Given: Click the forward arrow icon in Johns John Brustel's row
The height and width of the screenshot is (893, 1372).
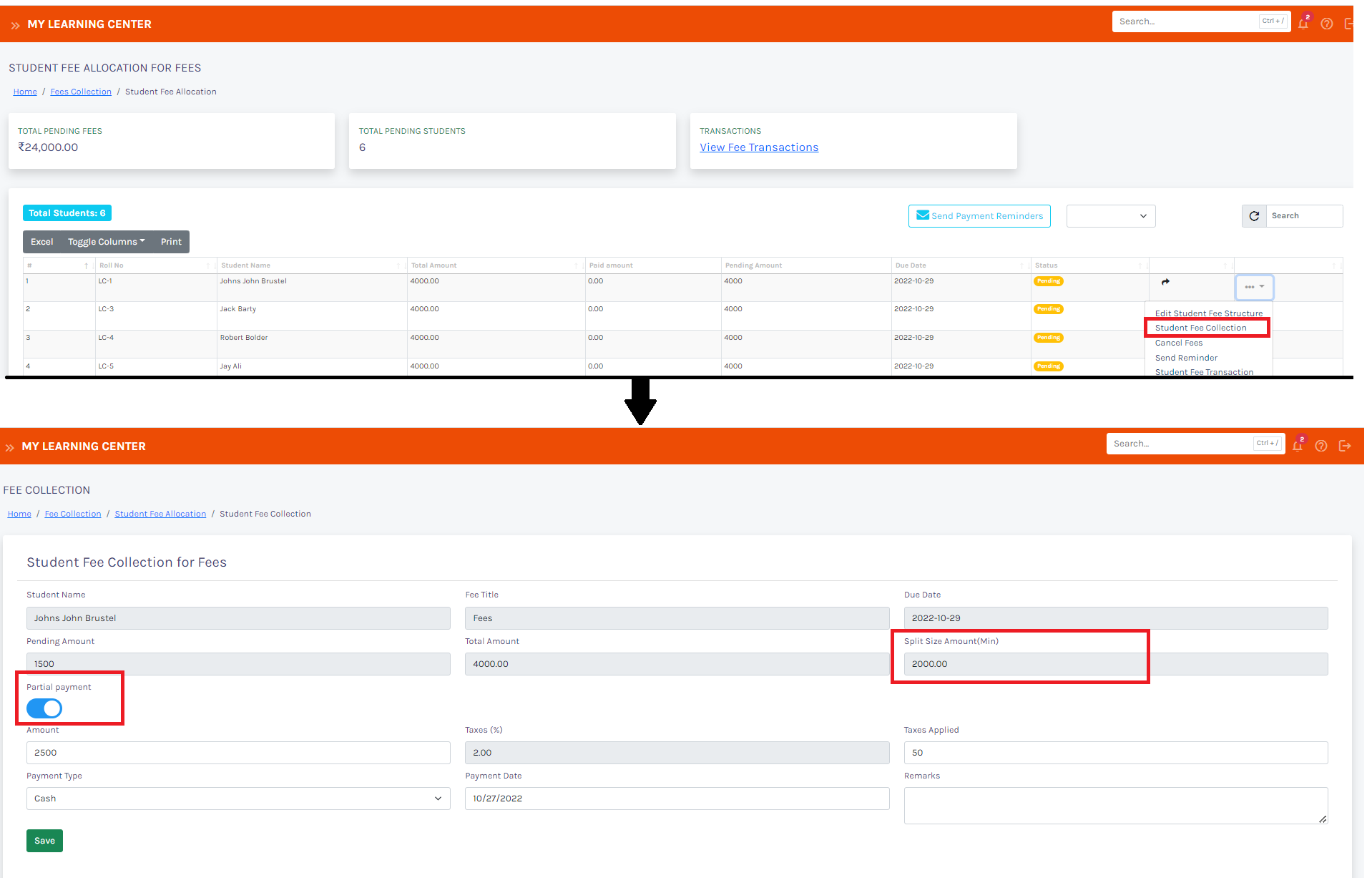Looking at the screenshot, I should [x=1165, y=282].
